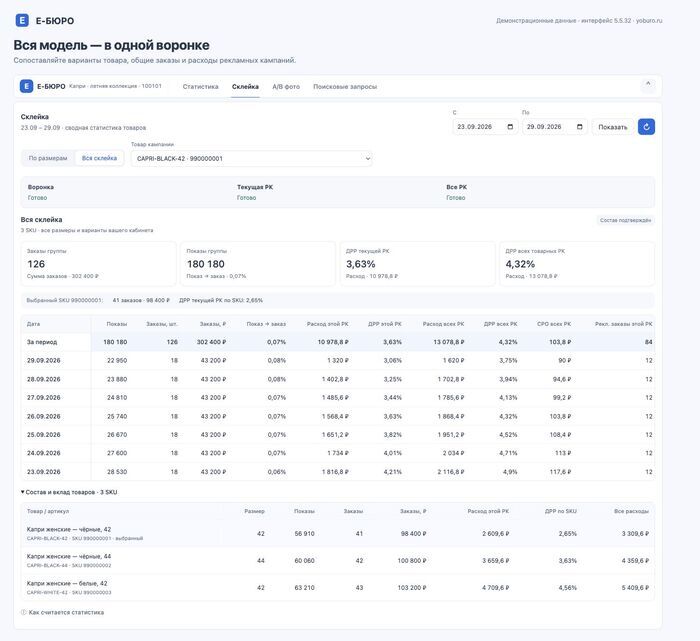This screenshot has height=641, width=700.
Task: Click the info icon beside Как считается статистика
Action: 24,612
